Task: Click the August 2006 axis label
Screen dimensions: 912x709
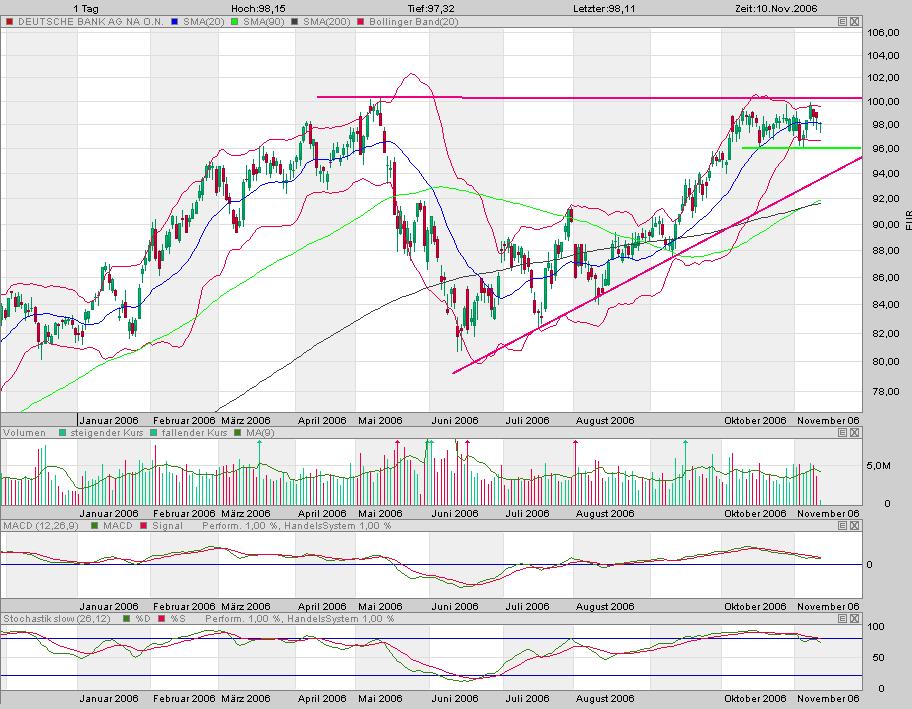Action: point(605,421)
